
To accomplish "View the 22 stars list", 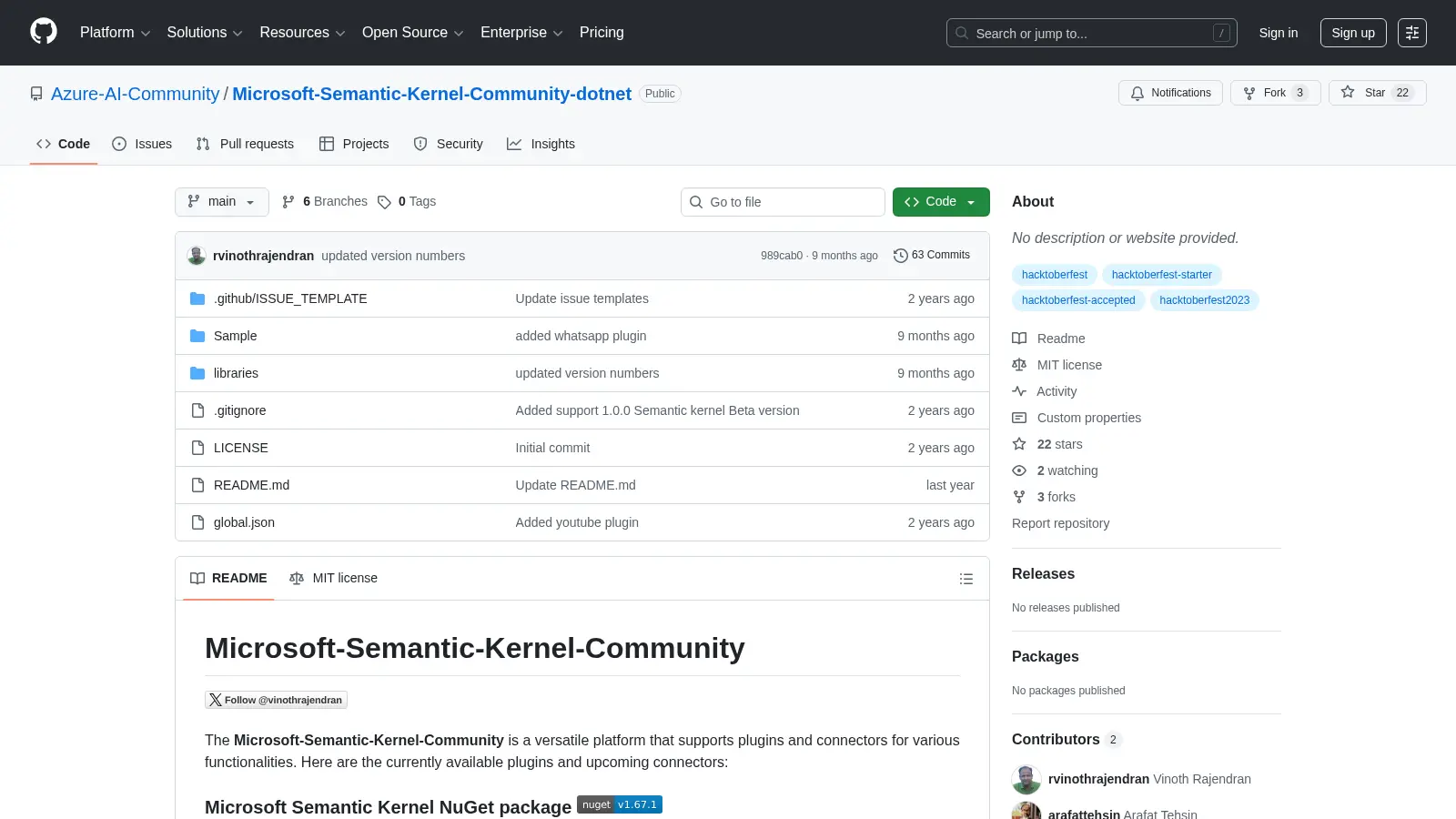I will (x=1047, y=444).
